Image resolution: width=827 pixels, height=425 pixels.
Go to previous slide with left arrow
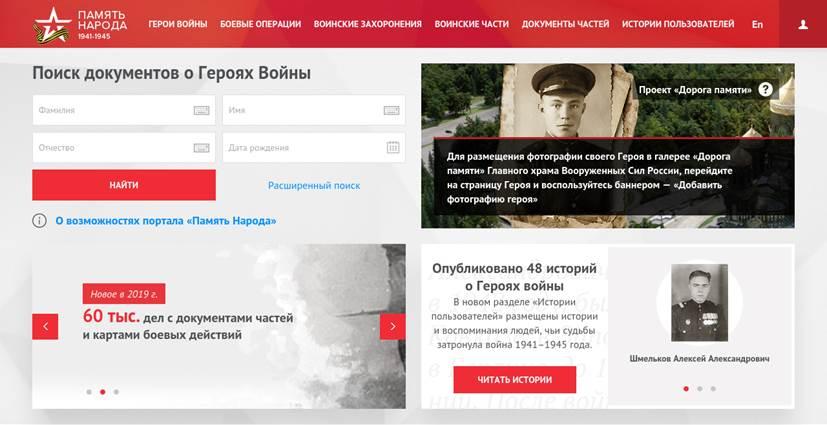(x=45, y=326)
